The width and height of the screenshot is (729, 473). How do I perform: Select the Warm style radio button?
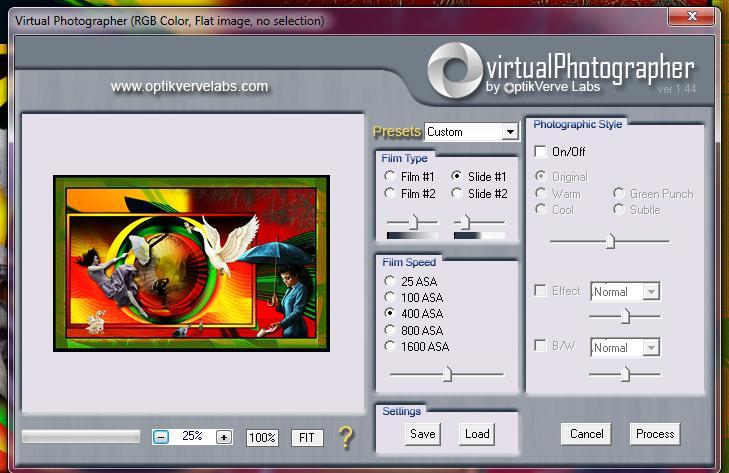tap(540, 193)
